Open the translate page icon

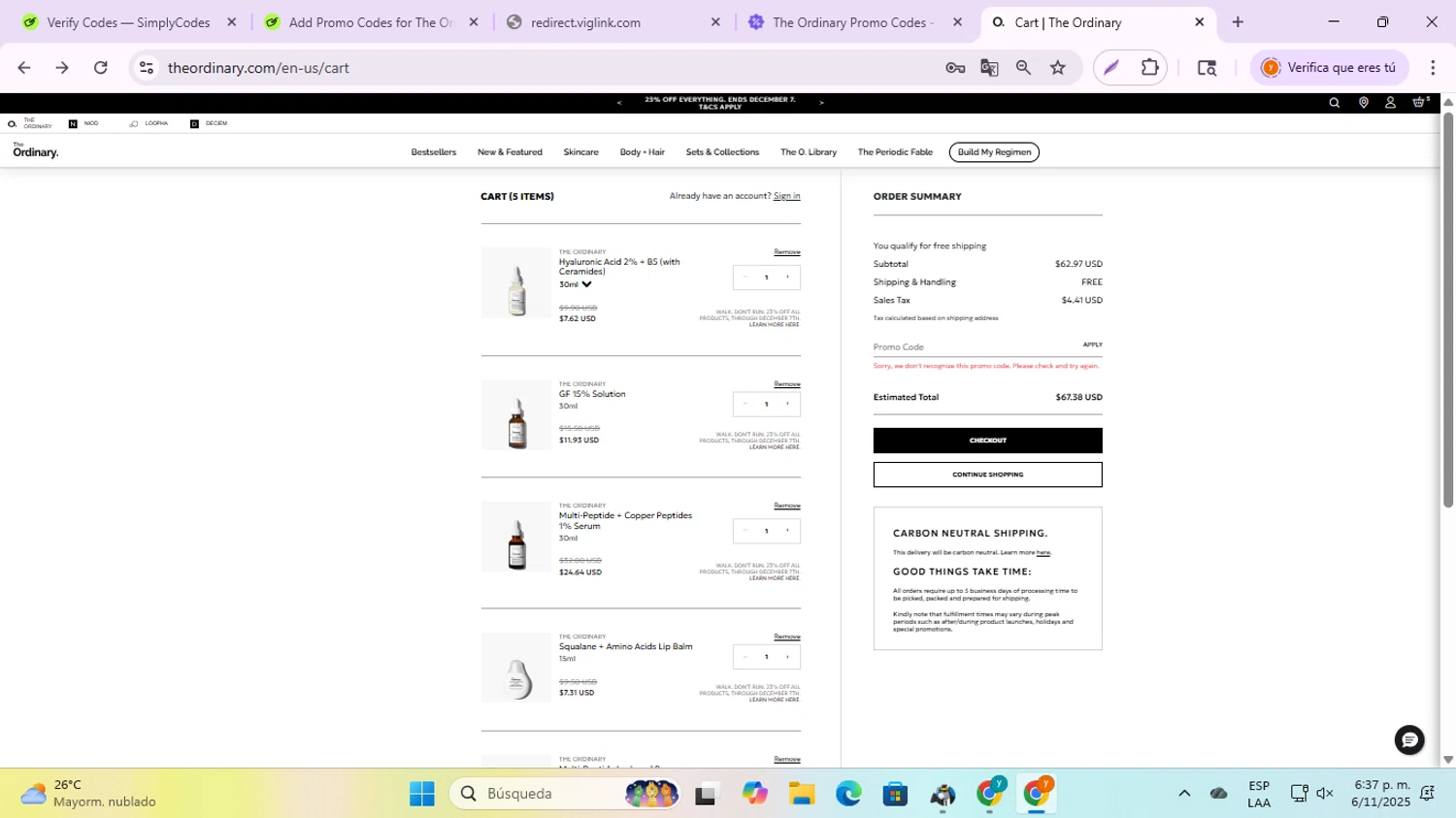tap(989, 68)
